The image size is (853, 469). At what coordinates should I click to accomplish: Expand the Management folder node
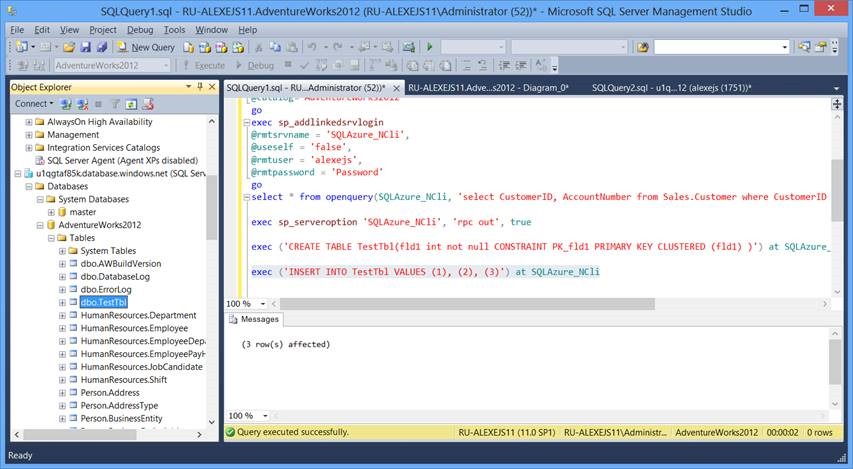(x=29, y=135)
